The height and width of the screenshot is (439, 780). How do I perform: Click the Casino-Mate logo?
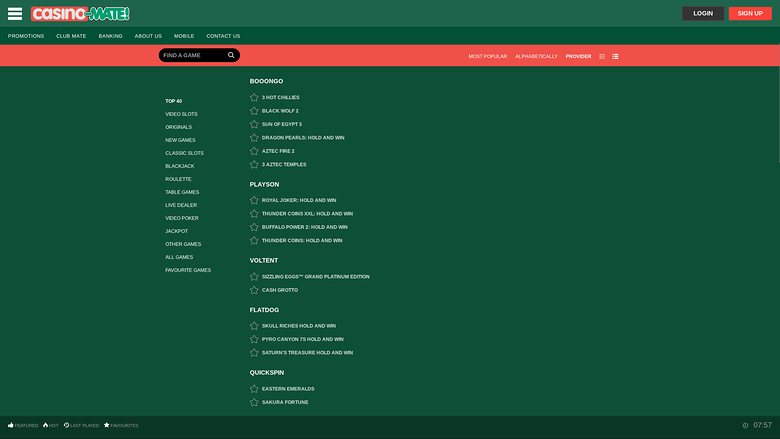point(80,14)
